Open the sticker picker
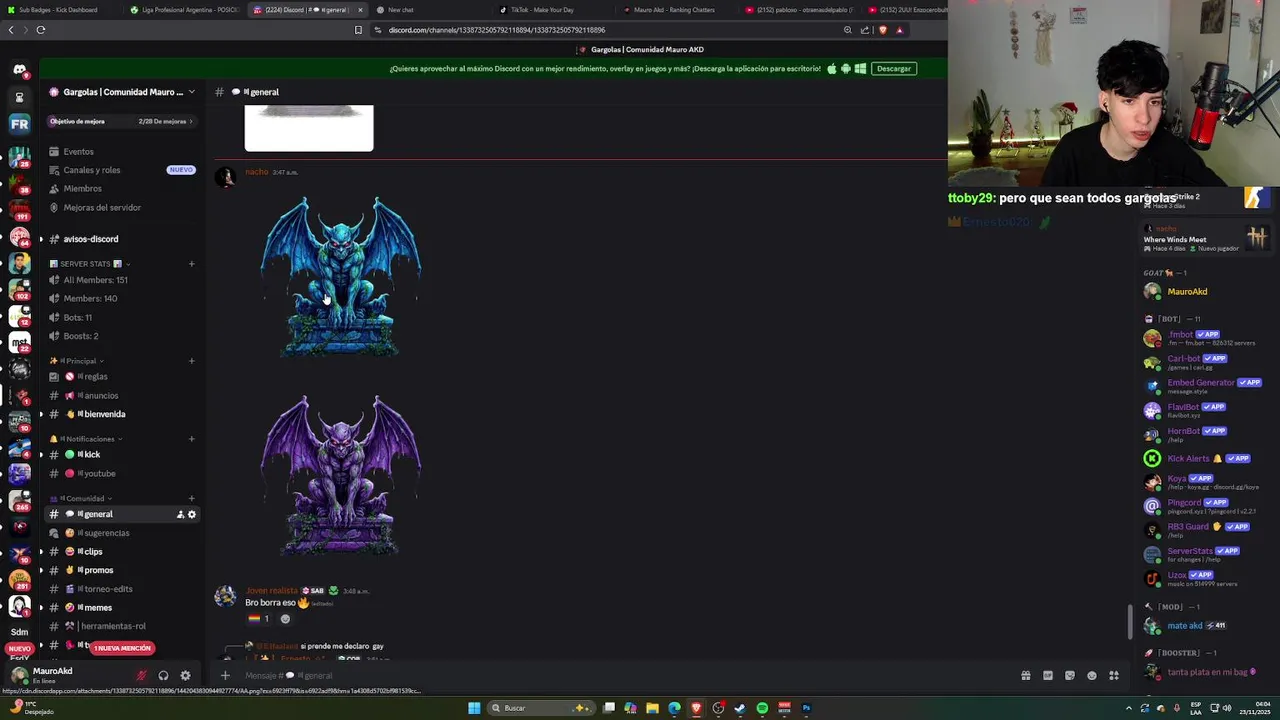Viewport: 1280px width, 720px height. (1070, 675)
